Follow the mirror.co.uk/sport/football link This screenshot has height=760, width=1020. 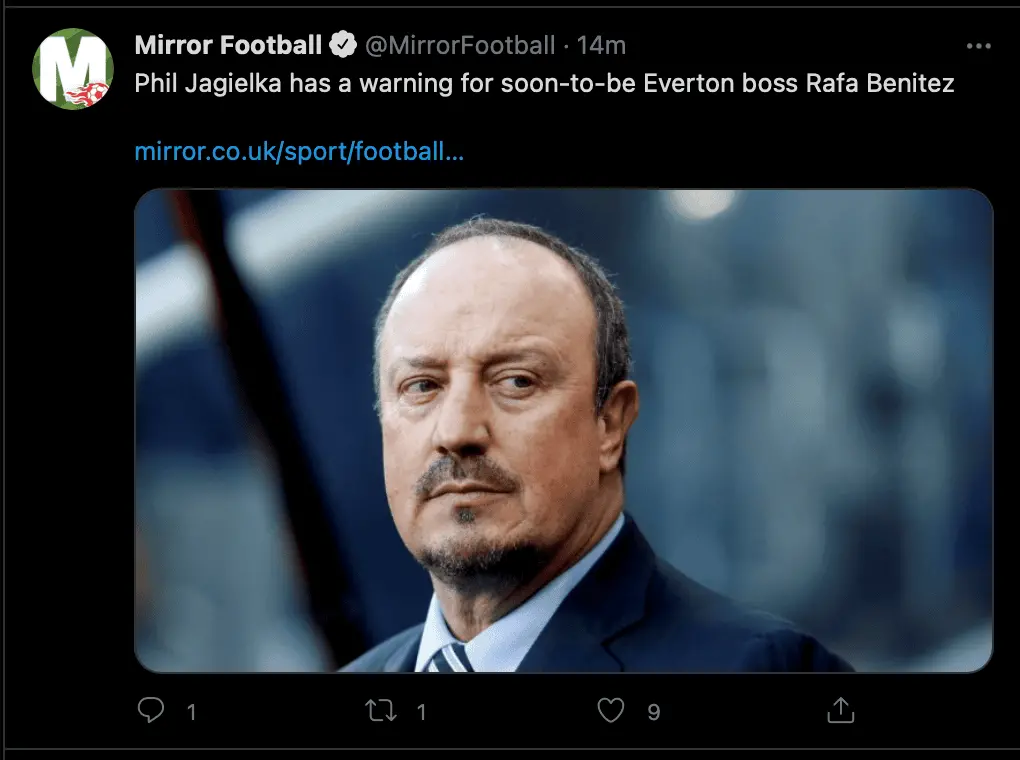point(299,153)
